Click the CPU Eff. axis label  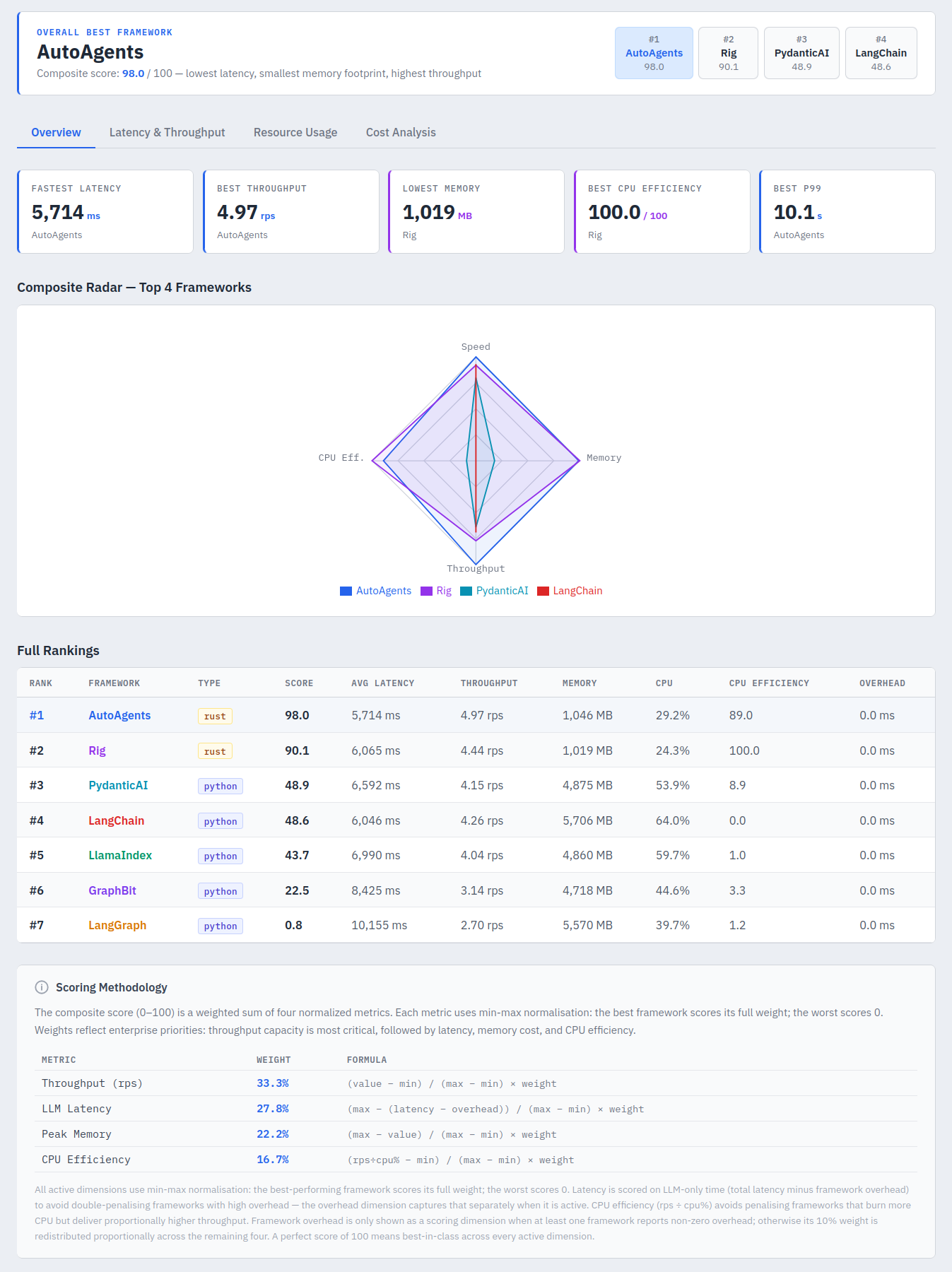pyautogui.click(x=341, y=458)
